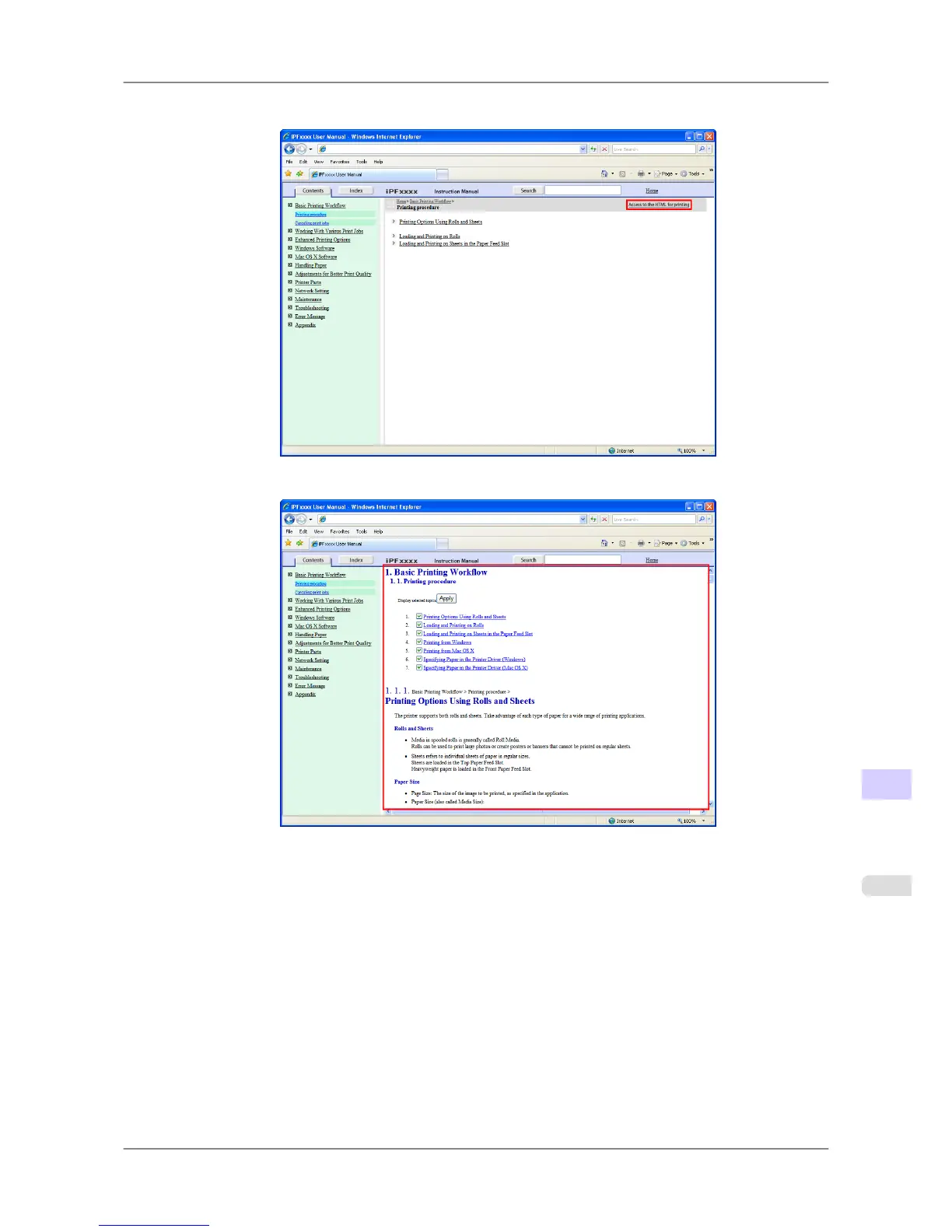
Task: Open Appendix link in lower window sidebar
Action: click(x=305, y=695)
